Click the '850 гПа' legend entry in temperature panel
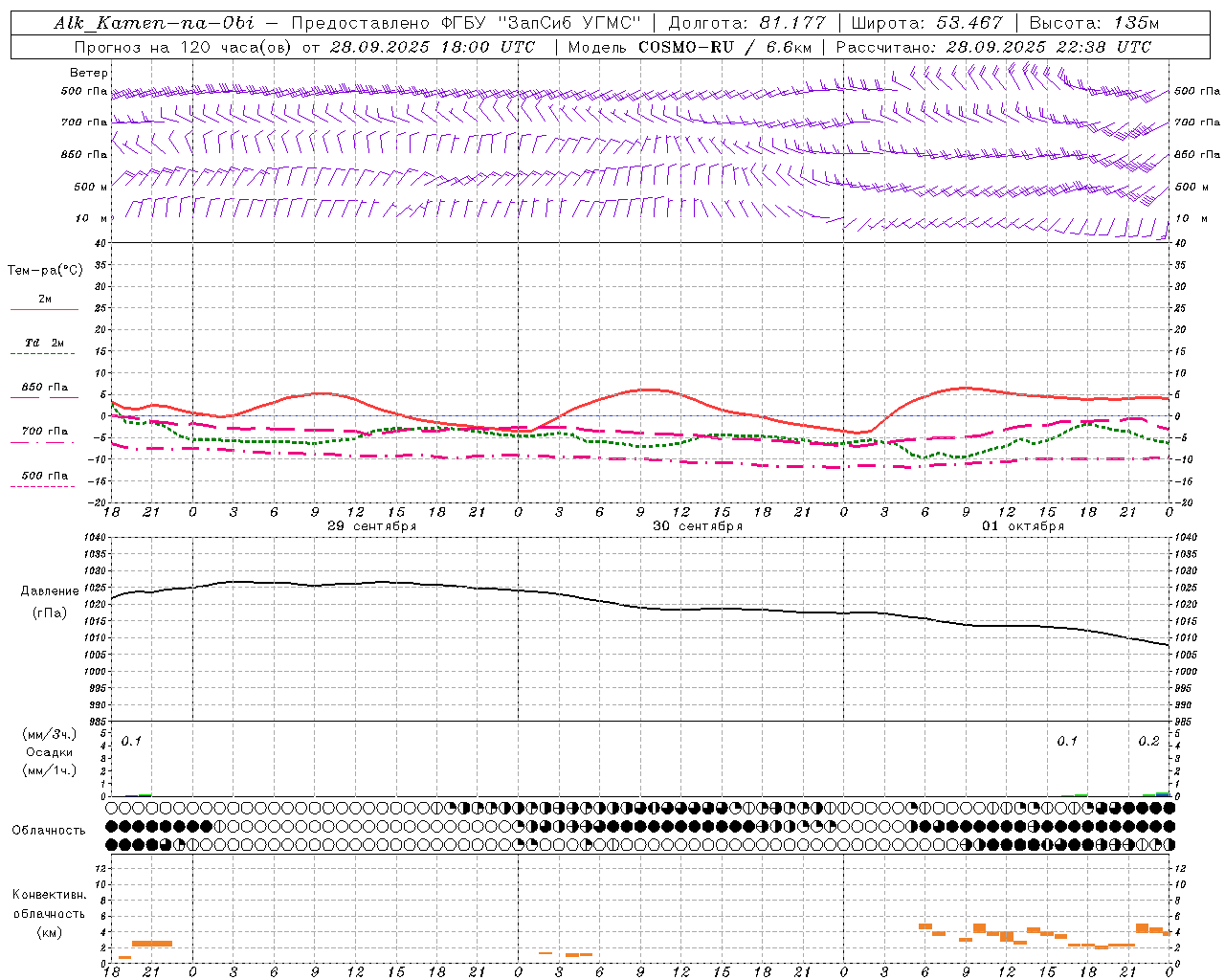The height and width of the screenshot is (980, 1225). coord(45,387)
